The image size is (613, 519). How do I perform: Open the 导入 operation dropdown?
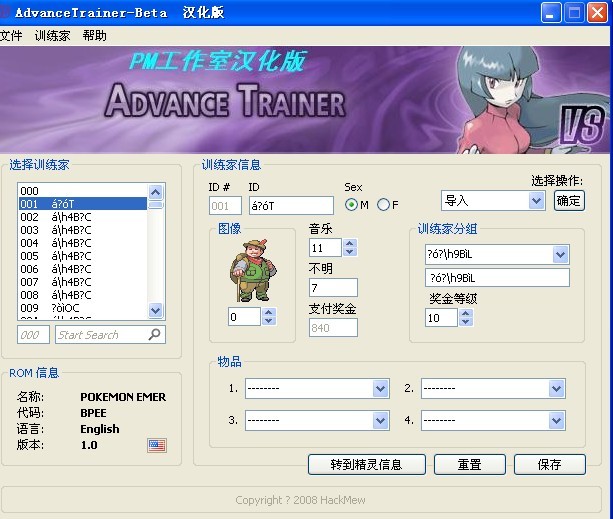pyautogui.click(x=537, y=201)
